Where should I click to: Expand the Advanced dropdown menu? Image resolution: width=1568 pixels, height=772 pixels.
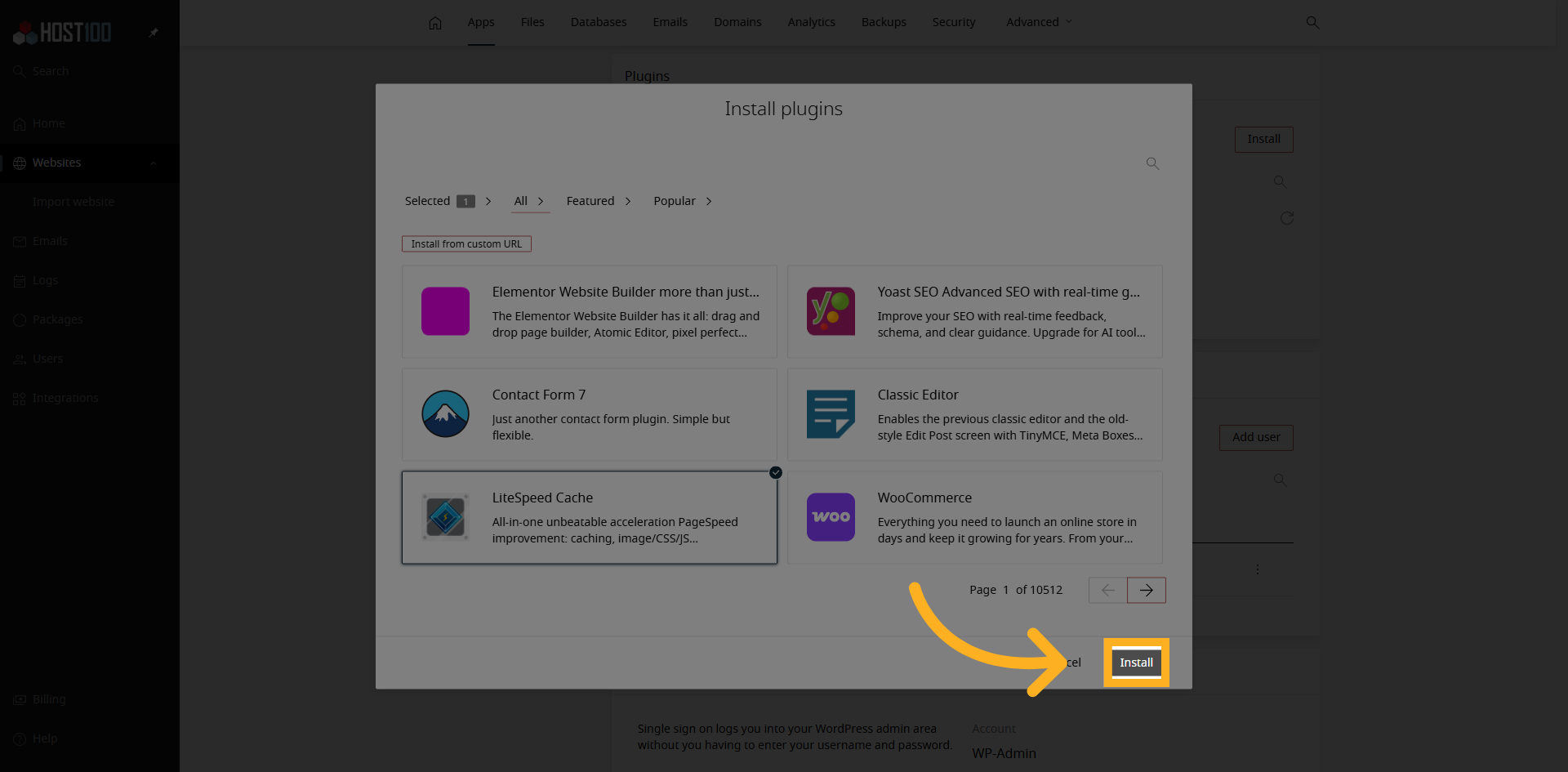(x=1039, y=22)
